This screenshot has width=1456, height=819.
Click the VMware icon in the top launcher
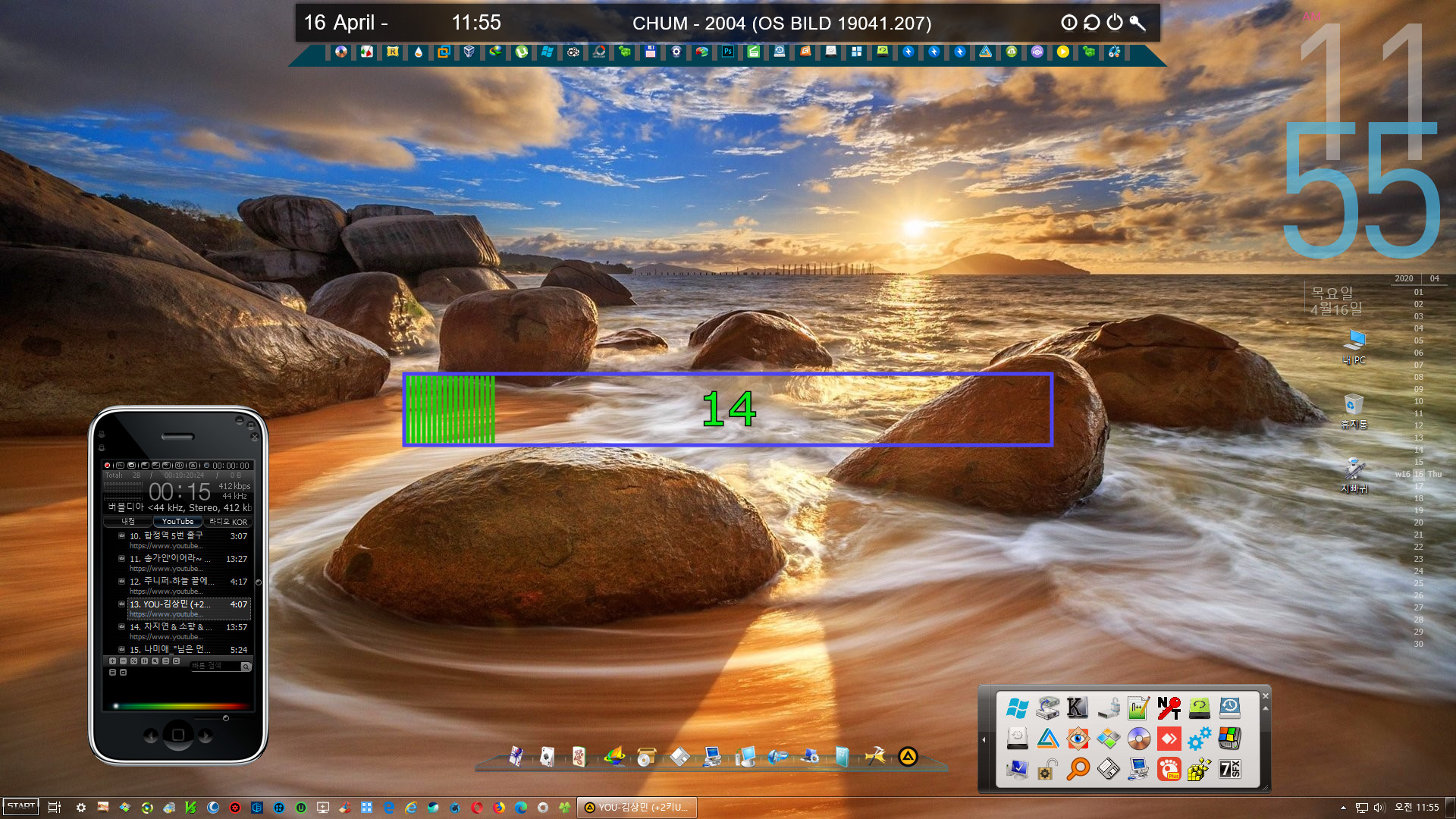click(x=444, y=52)
